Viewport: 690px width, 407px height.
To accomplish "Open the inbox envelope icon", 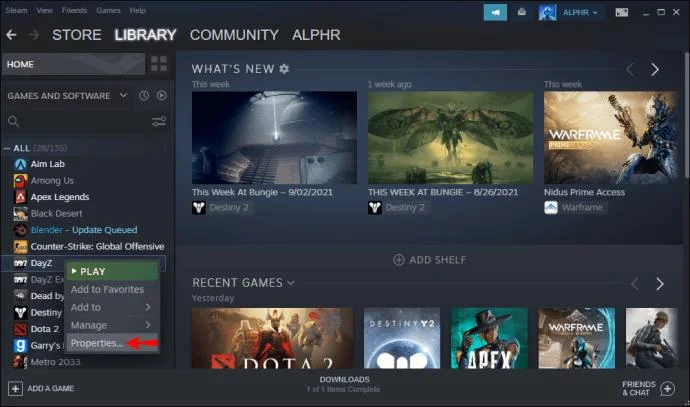I will (x=521, y=12).
